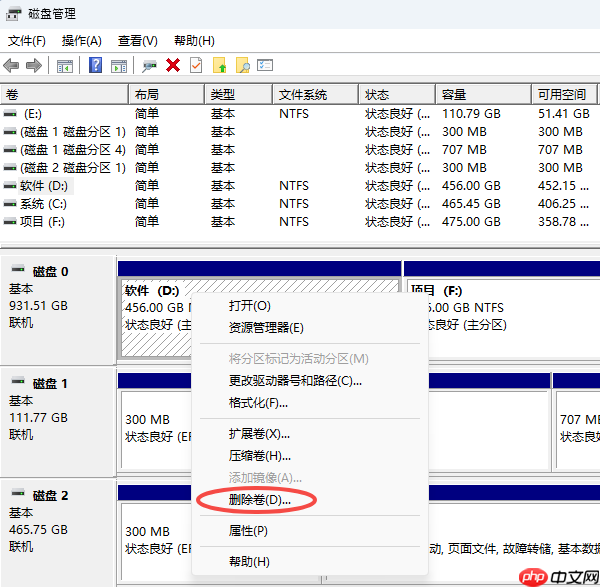This screenshot has height=587, width=600.
Task: Click the connect/drive key toolbar icon
Action: coord(149,66)
